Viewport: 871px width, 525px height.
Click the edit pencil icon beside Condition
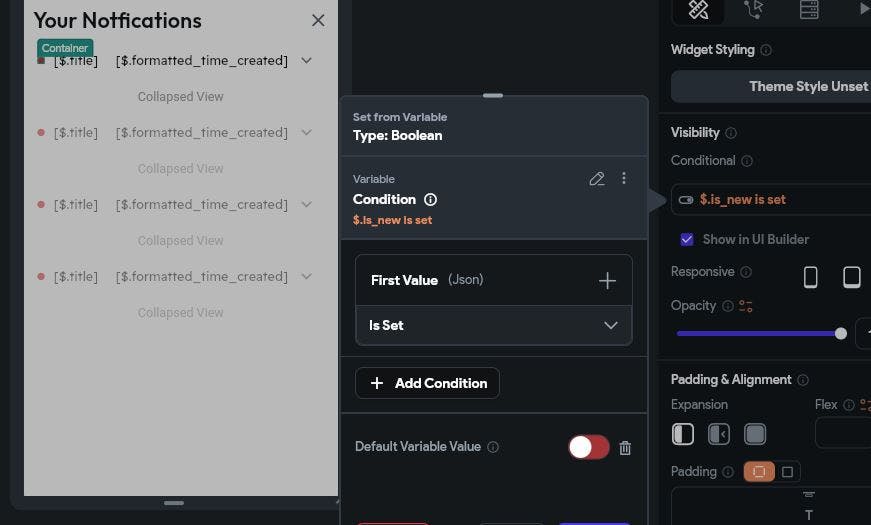tap(597, 179)
